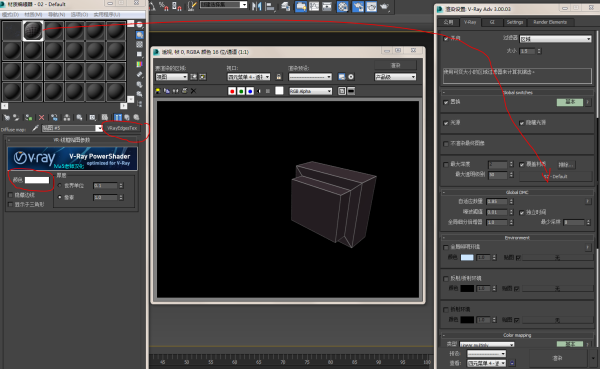Toggle Max depth checkbox in Global switches

tap(446, 165)
